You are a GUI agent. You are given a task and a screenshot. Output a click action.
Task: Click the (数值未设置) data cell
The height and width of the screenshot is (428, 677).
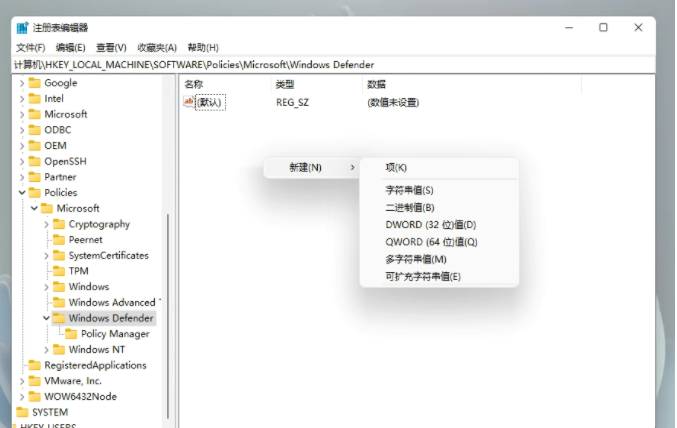[x=393, y=102]
